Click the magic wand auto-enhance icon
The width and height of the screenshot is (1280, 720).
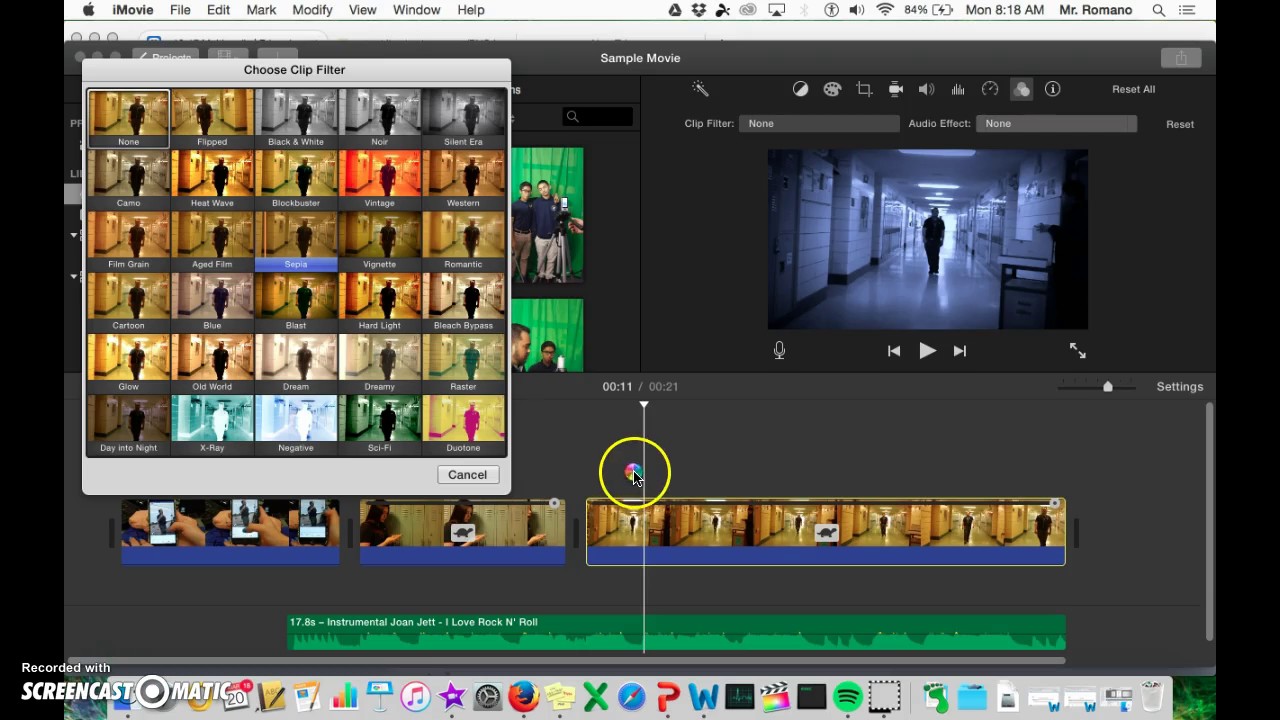(x=700, y=89)
